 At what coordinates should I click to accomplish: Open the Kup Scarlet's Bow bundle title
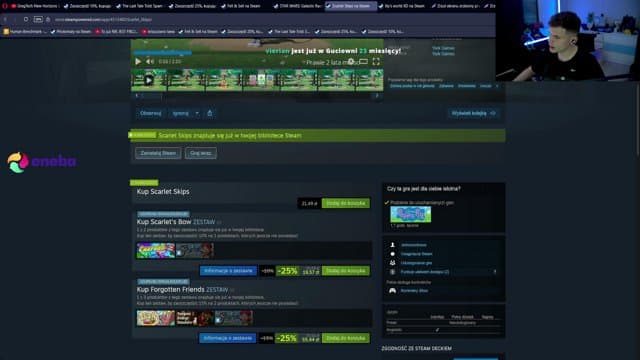pyautogui.click(x=176, y=222)
